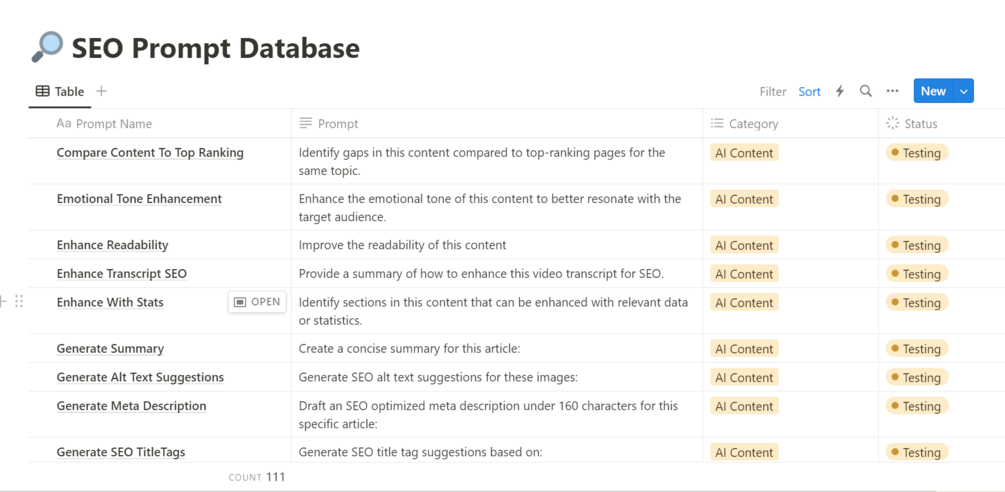This screenshot has height=492, width=1005.
Task: Select the Table view tab
Action: tap(60, 91)
